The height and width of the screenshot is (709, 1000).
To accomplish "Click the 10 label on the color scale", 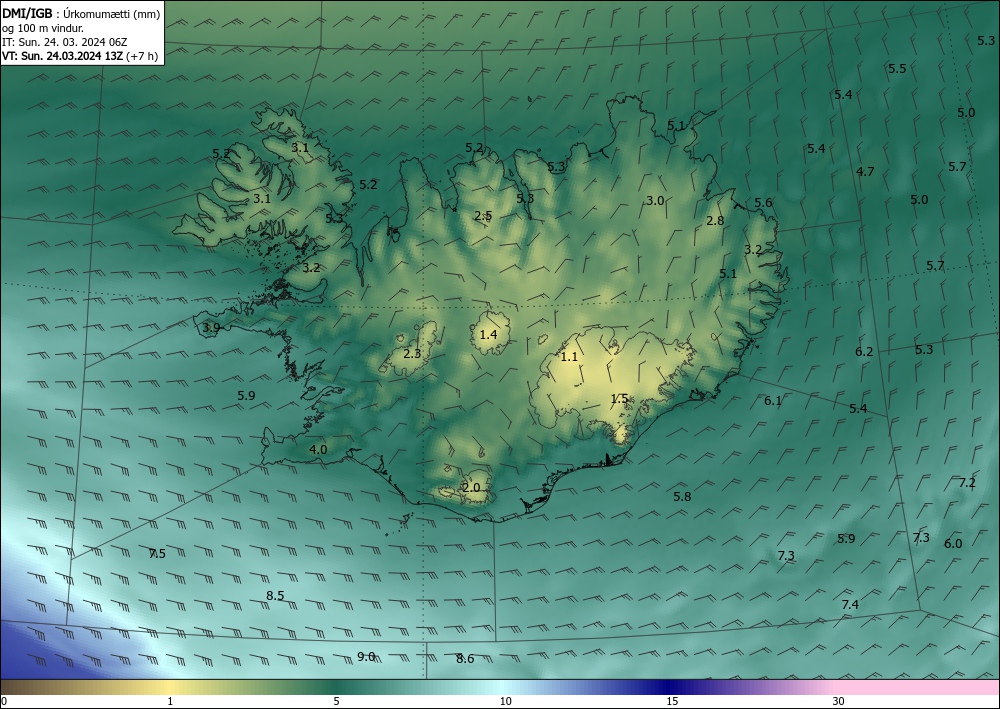I will 505,702.
